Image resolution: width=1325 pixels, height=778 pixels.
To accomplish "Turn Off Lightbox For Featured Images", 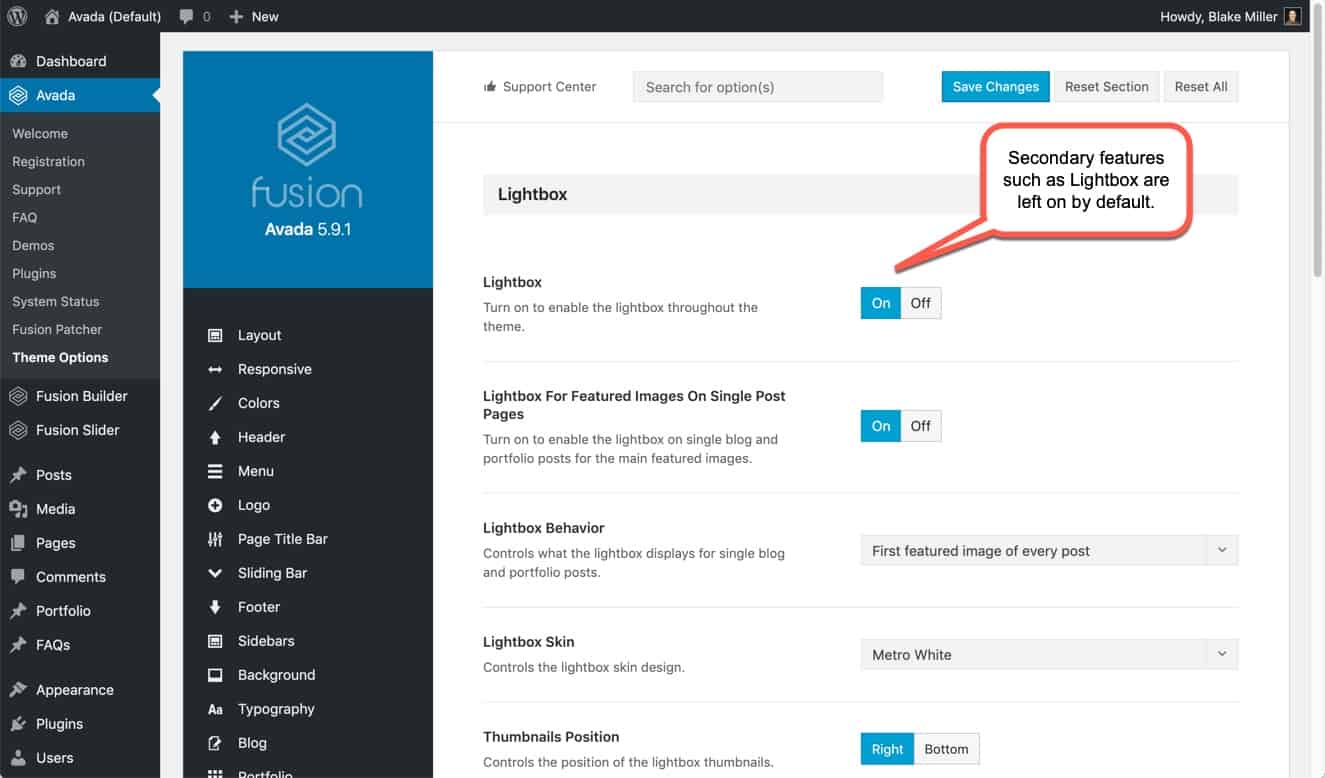I will (x=921, y=426).
